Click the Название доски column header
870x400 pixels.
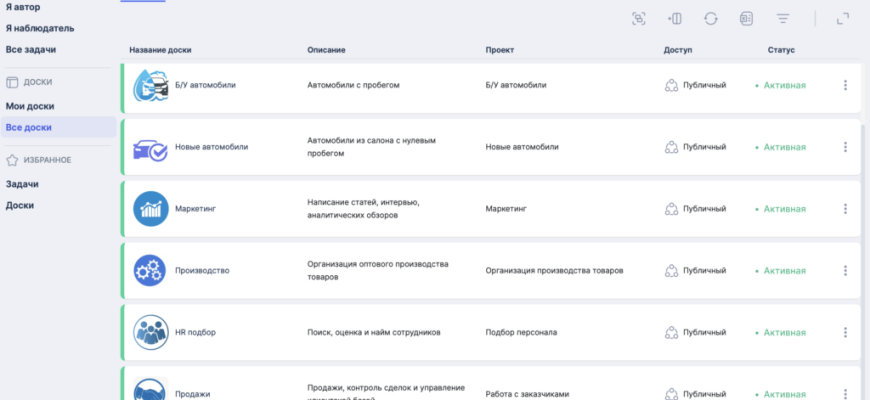(x=160, y=50)
